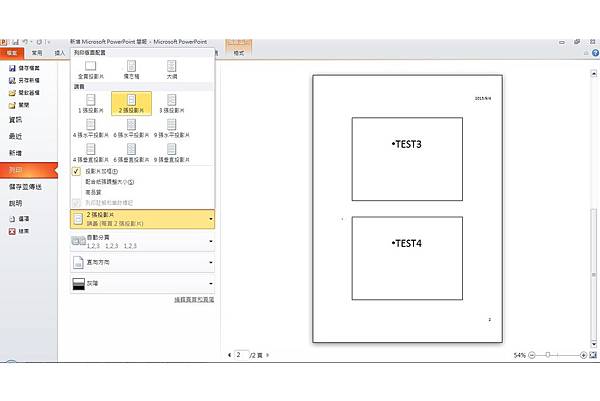Click the quick access Save icon in title bar
This screenshot has width=600, height=401.
point(15,42)
